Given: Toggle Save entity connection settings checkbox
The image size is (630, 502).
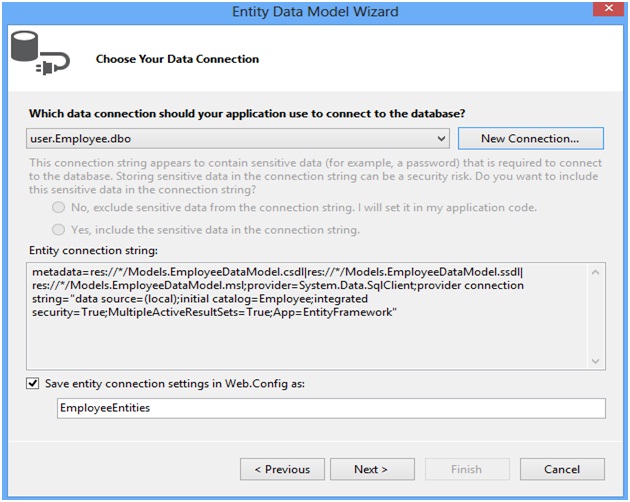Looking at the screenshot, I should coord(35,383).
